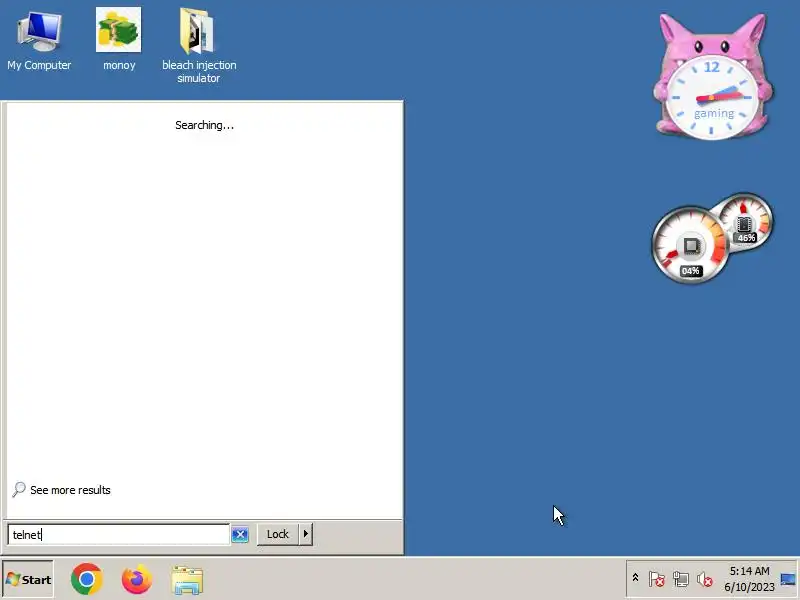800x600 pixels.
Task: Click the Start button
Action: (x=28, y=580)
